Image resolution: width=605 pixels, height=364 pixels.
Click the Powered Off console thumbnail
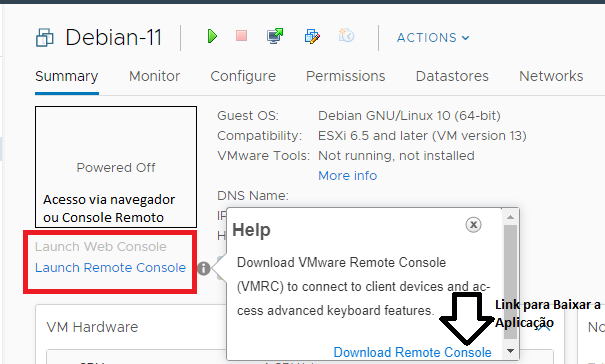coord(116,167)
